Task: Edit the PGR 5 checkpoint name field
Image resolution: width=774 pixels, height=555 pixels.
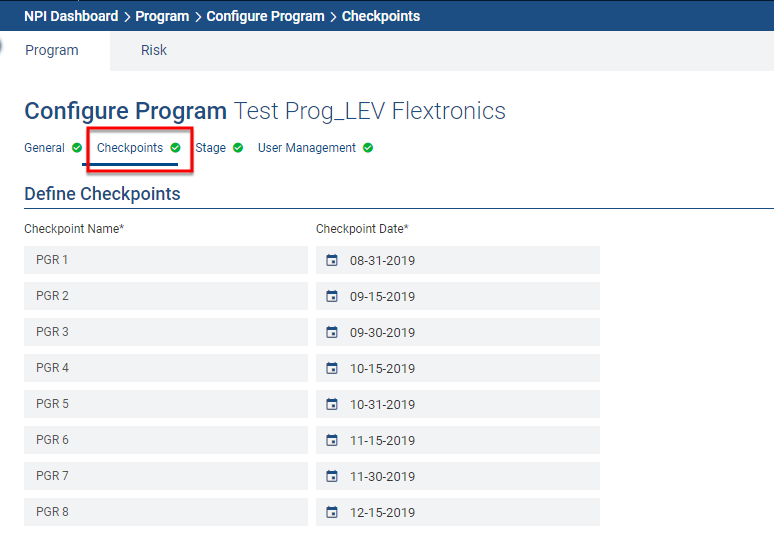Action: (x=166, y=404)
